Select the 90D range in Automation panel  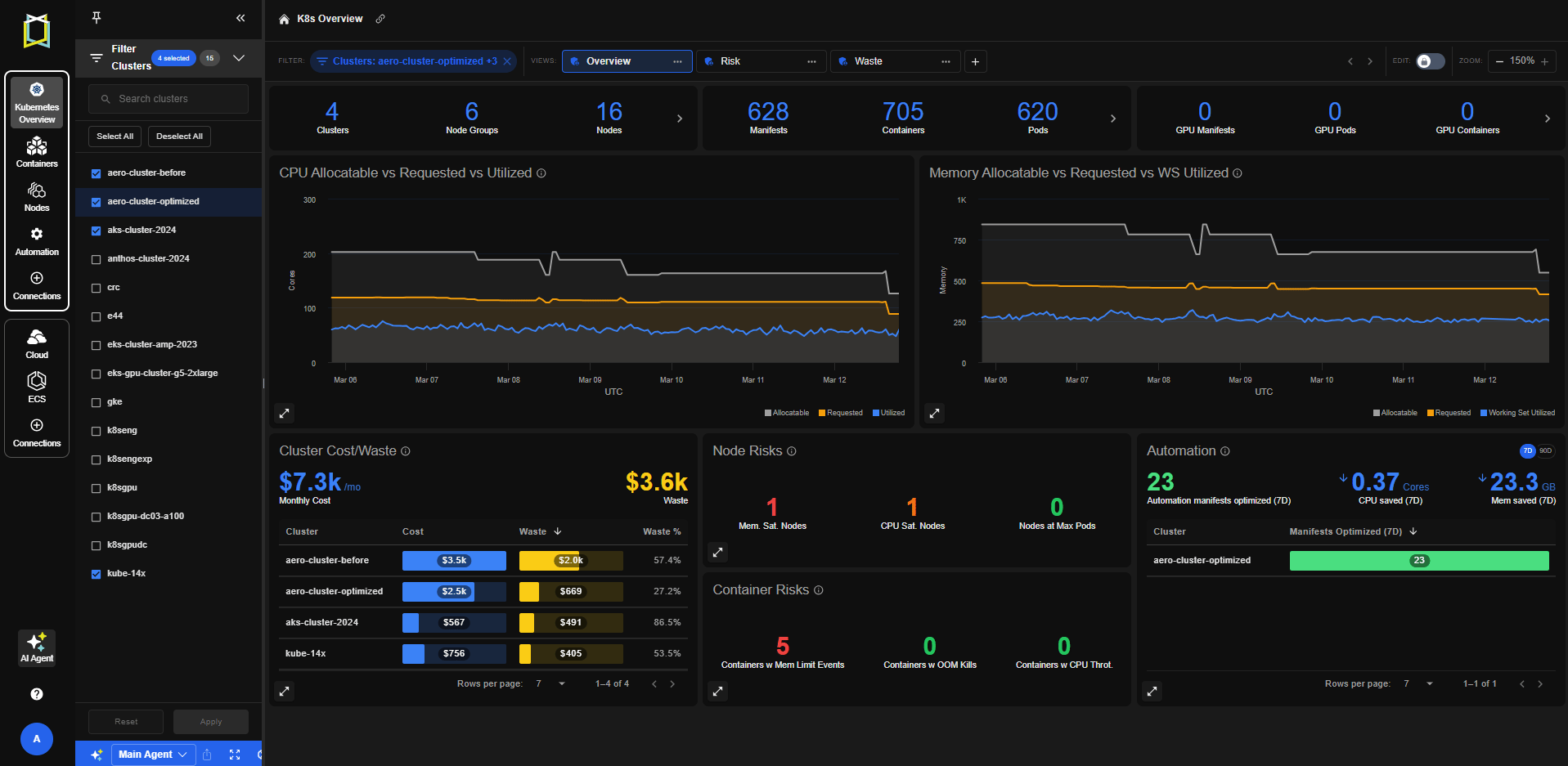tap(1545, 451)
